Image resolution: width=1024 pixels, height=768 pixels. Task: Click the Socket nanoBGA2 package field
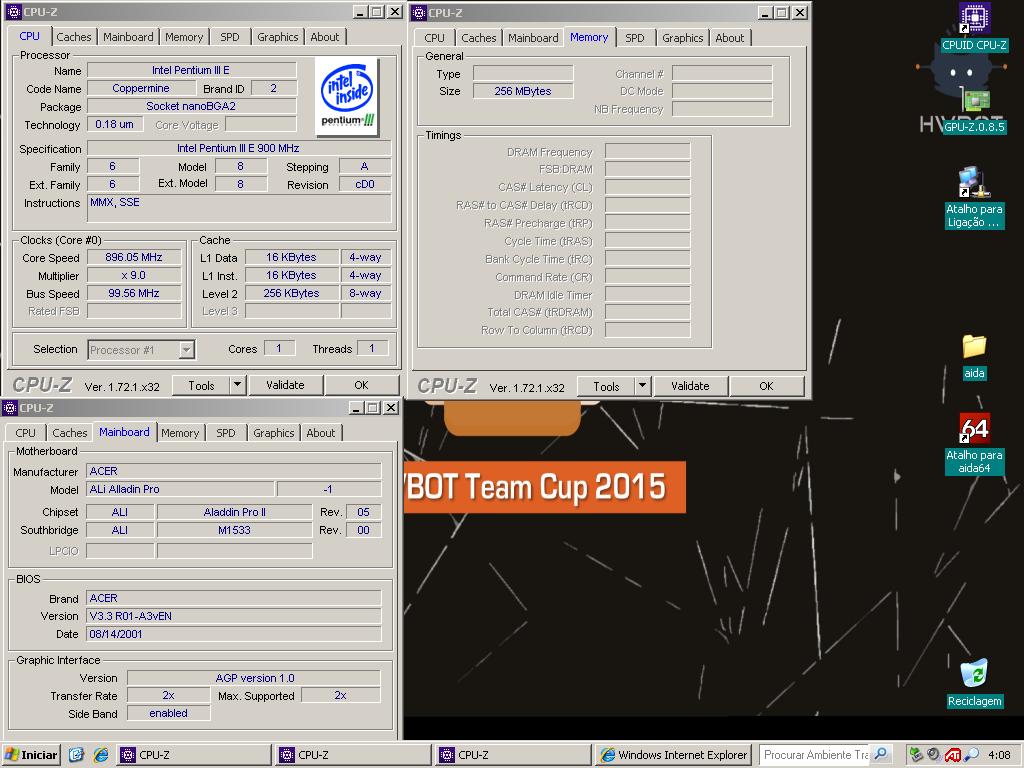tap(191, 106)
